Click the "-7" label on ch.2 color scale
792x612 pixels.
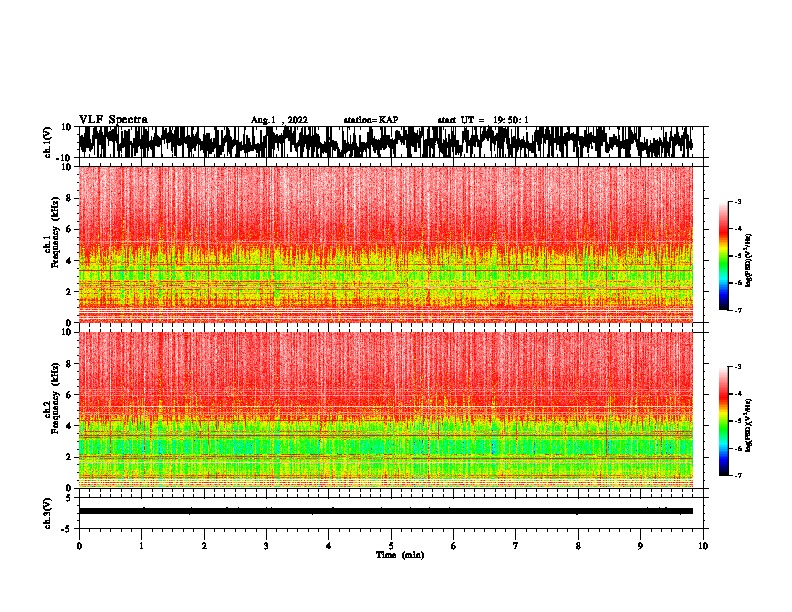pyautogui.click(x=737, y=475)
